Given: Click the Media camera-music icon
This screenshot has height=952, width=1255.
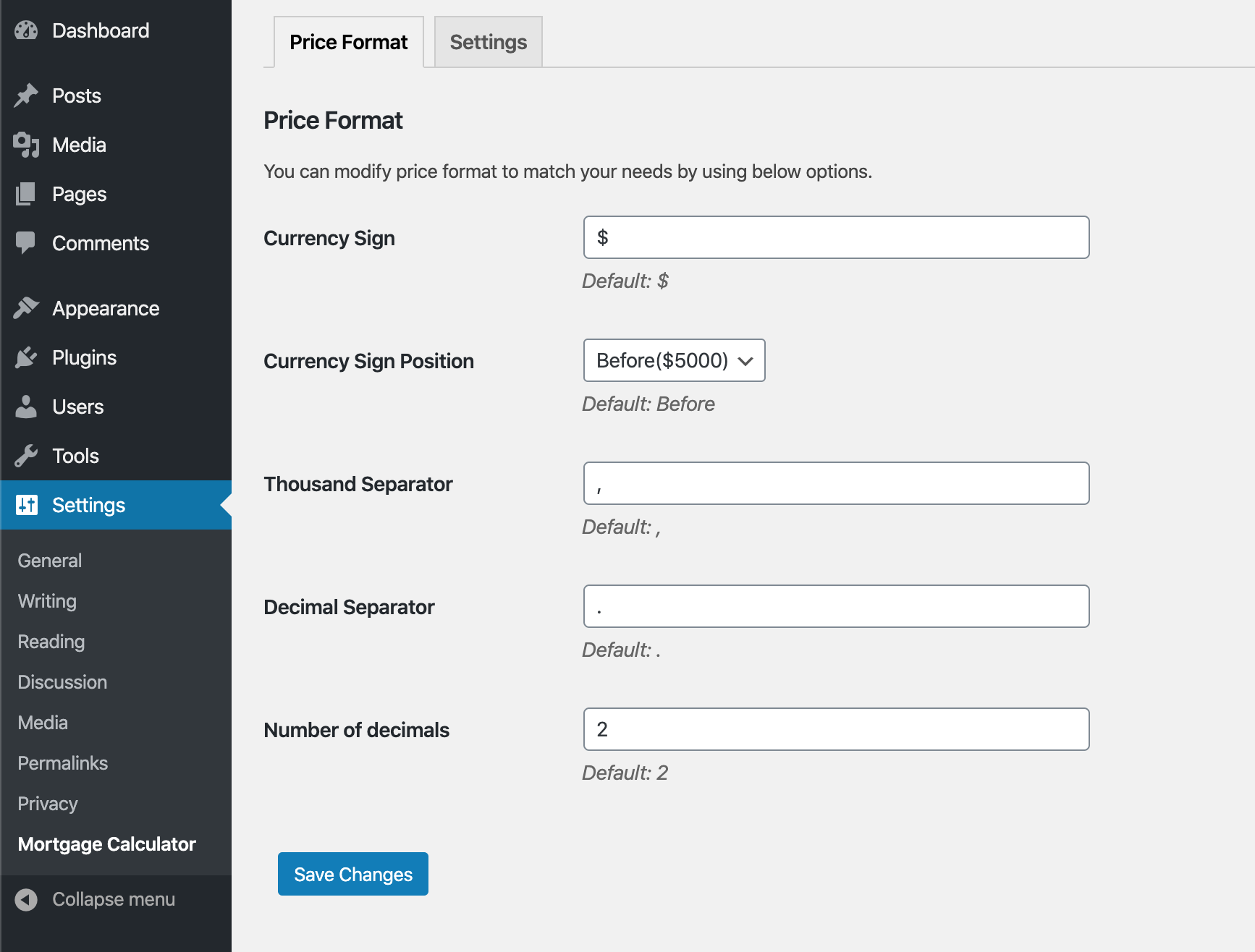Looking at the screenshot, I should (x=26, y=145).
